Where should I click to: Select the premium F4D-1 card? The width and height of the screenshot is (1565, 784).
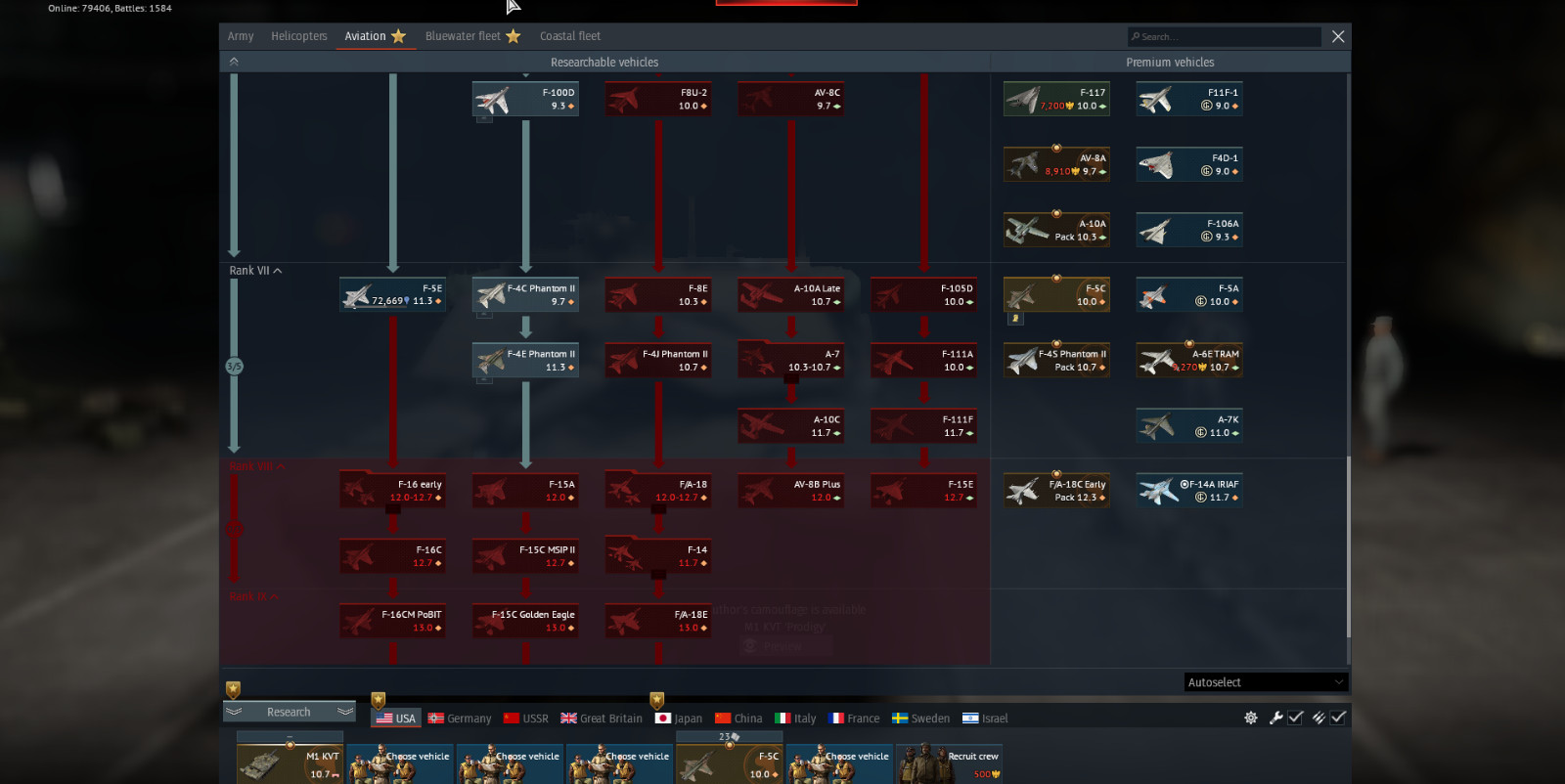pyautogui.click(x=1189, y=164)
